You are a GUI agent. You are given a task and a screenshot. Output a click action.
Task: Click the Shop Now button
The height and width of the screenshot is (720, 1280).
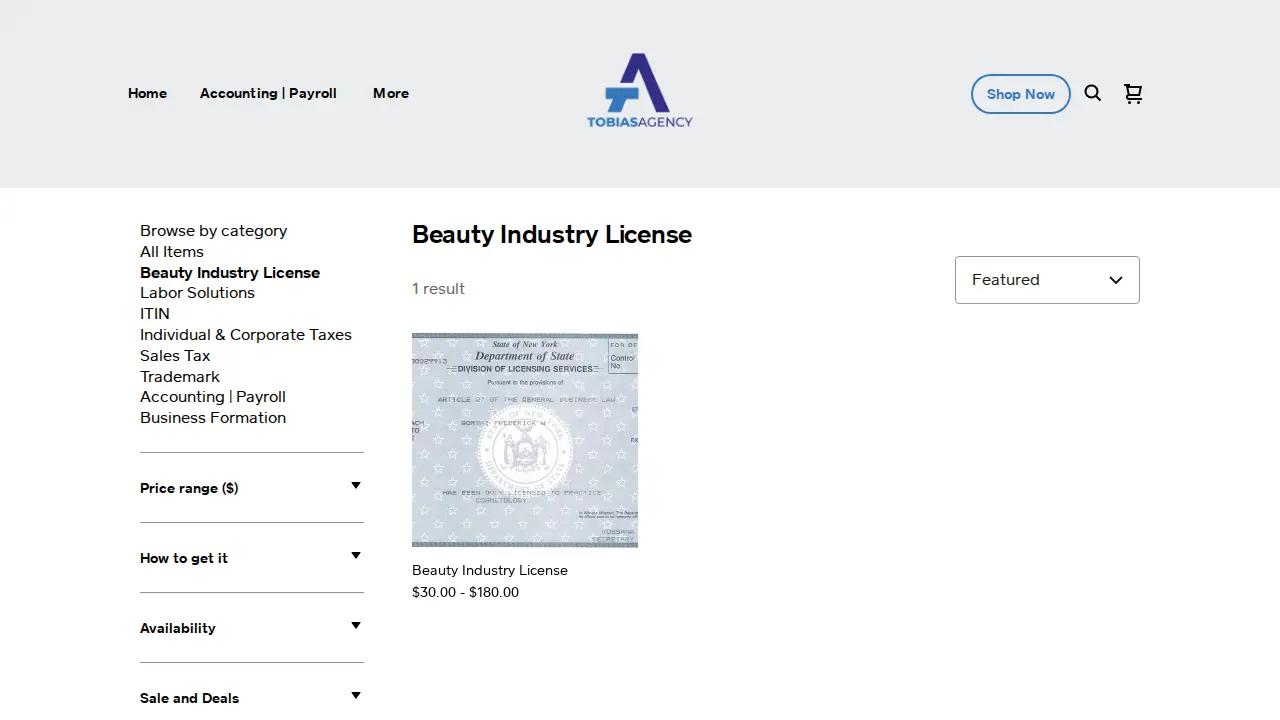[1021, 94]
